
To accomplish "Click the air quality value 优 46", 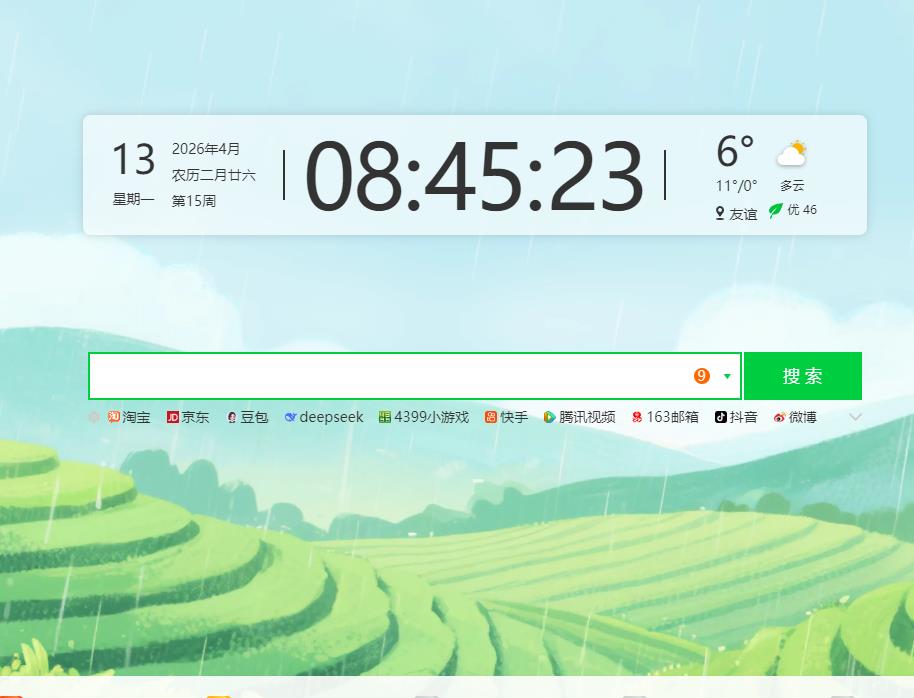I will point(802,210).
